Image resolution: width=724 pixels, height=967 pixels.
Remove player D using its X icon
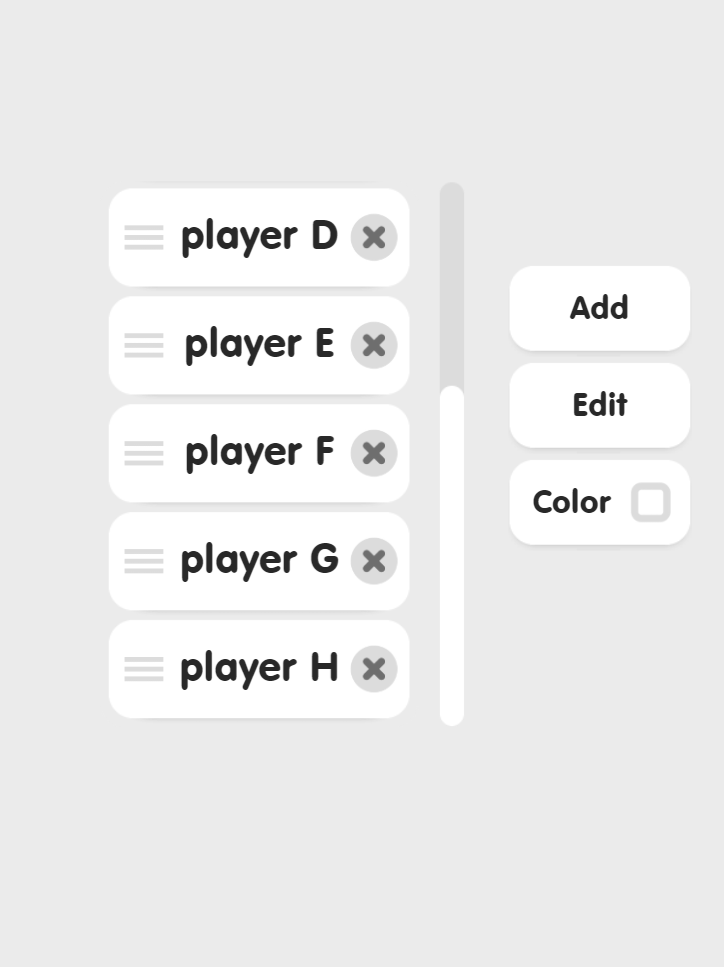coord(374,237)
